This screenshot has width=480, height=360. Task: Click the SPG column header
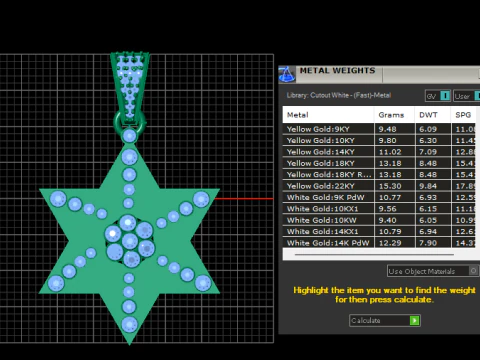coord(463,115)
